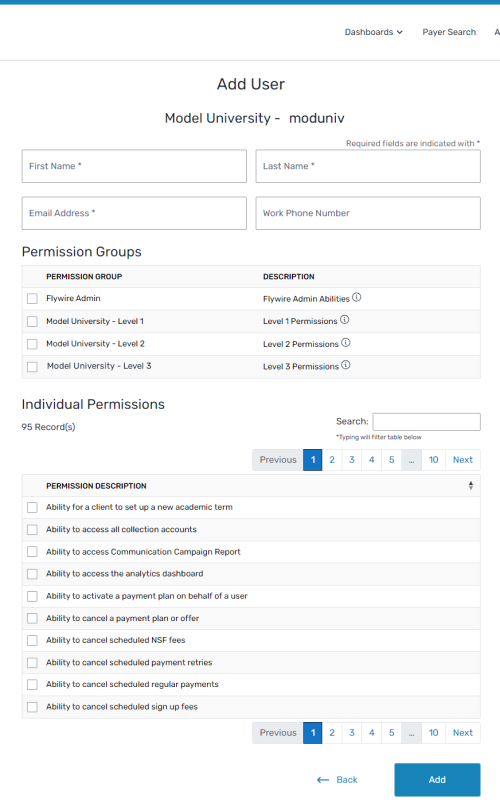Viewport: 500px width, 804px height.
Task: Enable cancel scheduled NSF fees permission
Action: pos(32,640)
